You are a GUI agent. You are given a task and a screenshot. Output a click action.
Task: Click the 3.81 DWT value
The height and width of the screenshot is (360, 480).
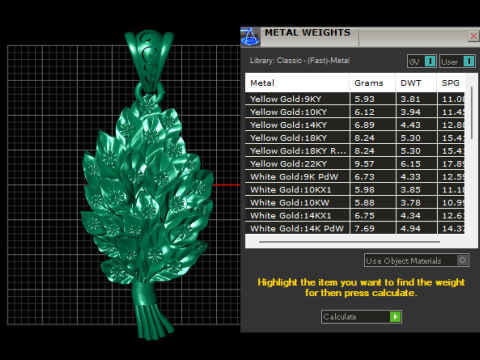tap(410, 99)
